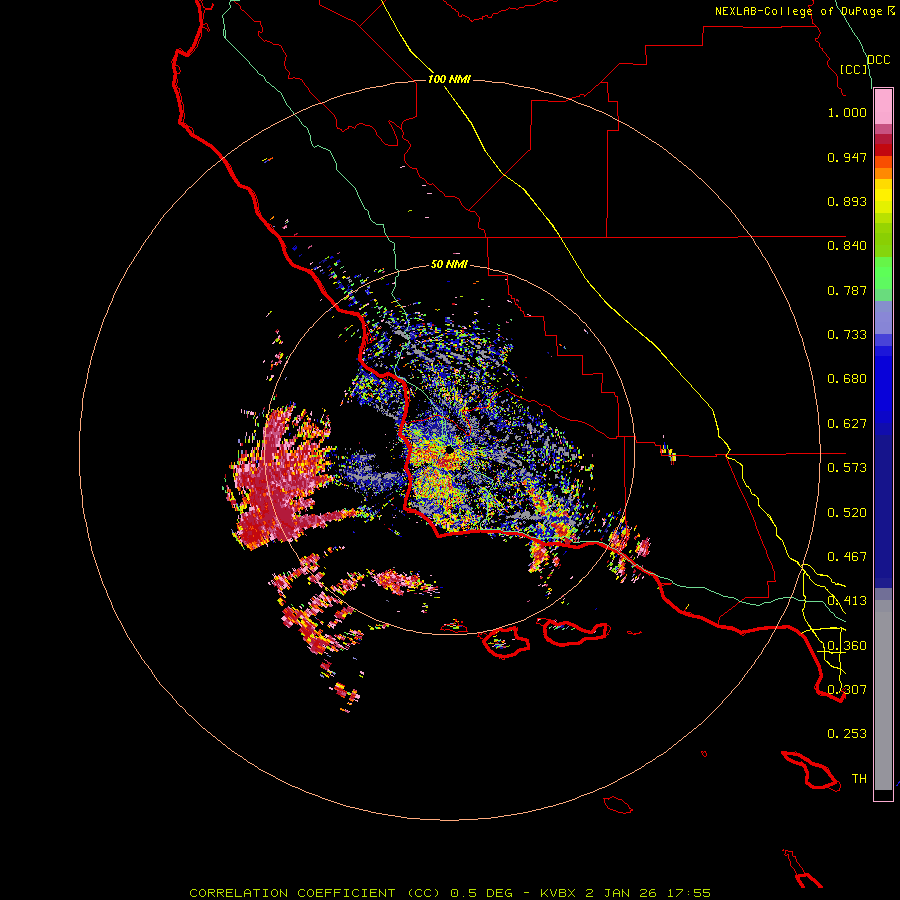
Task: Click the 1.000 value on color scale
Action: pyautogui.click(x=847, y=112)
